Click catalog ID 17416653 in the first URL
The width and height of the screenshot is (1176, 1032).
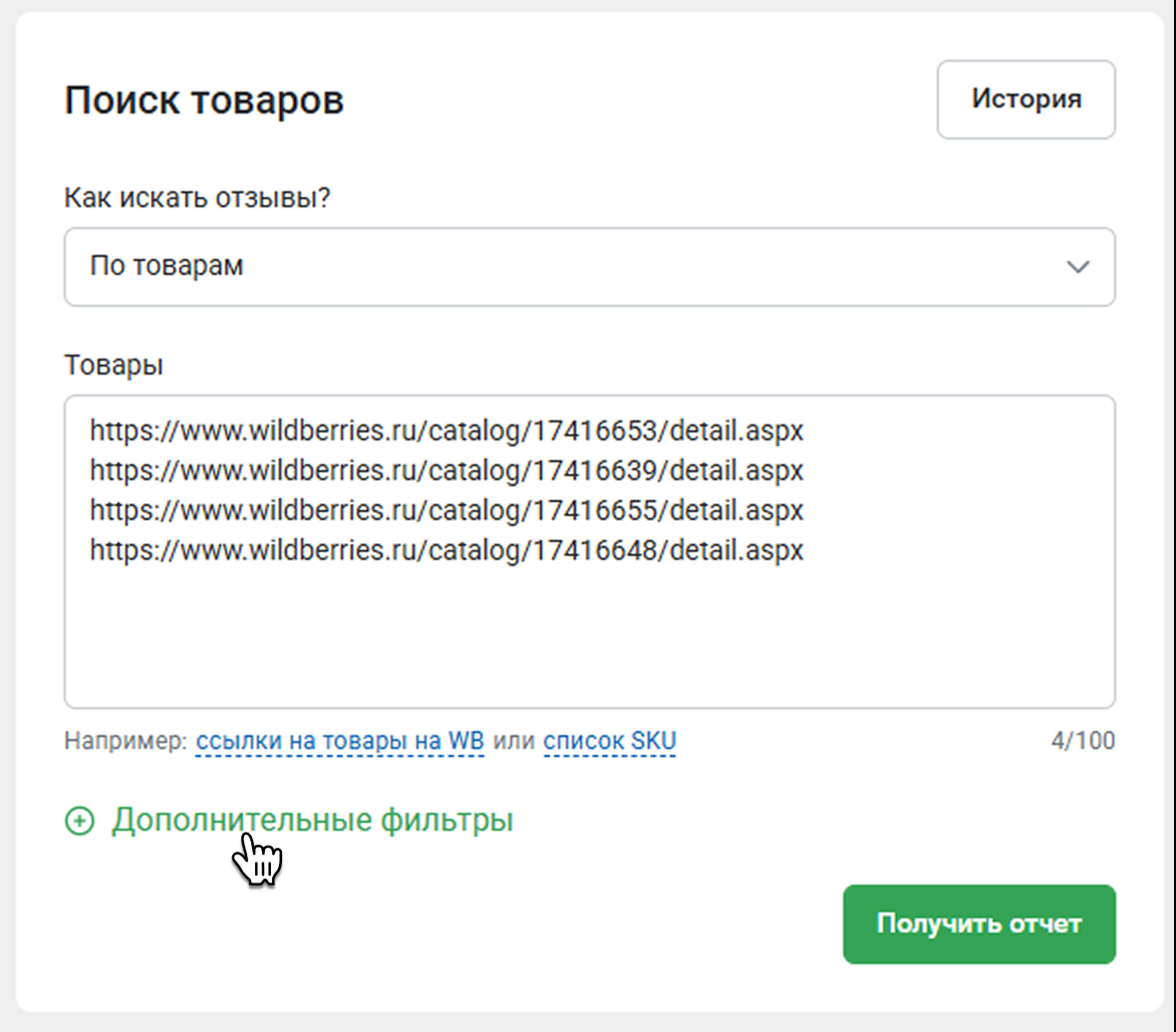tap(595, 430)
